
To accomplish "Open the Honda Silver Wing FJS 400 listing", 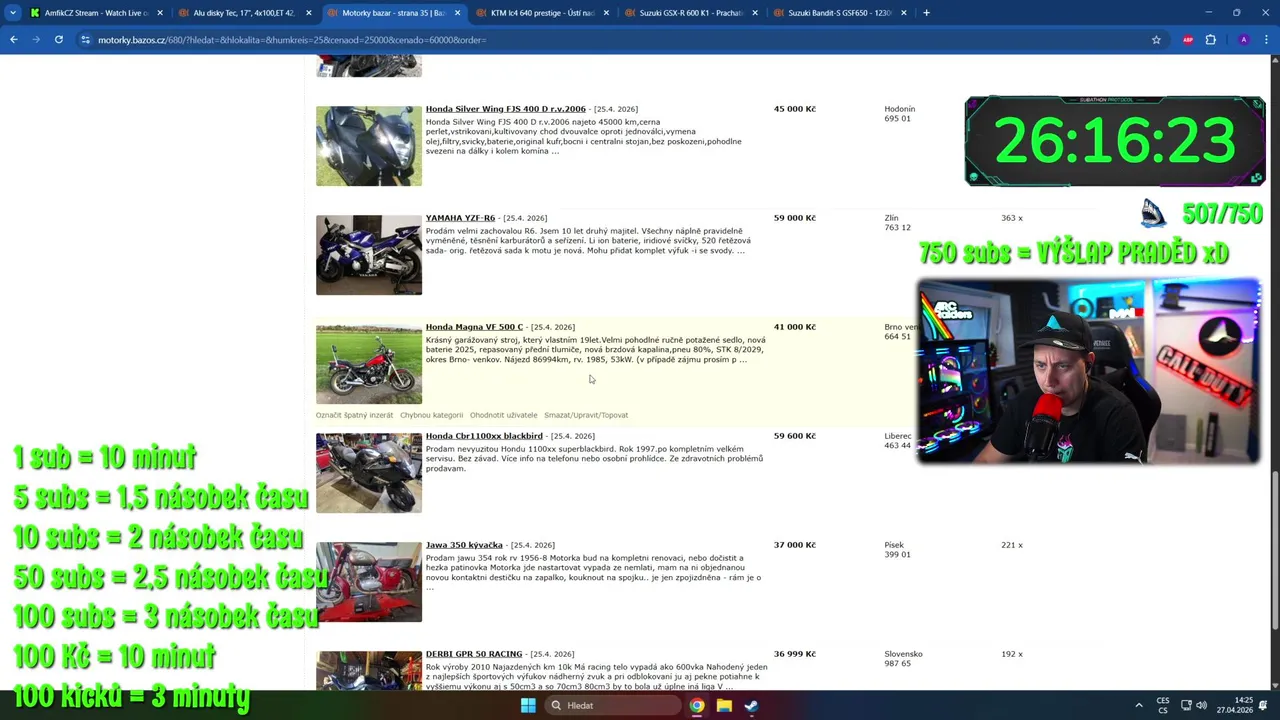I will [x=506, y=109].
